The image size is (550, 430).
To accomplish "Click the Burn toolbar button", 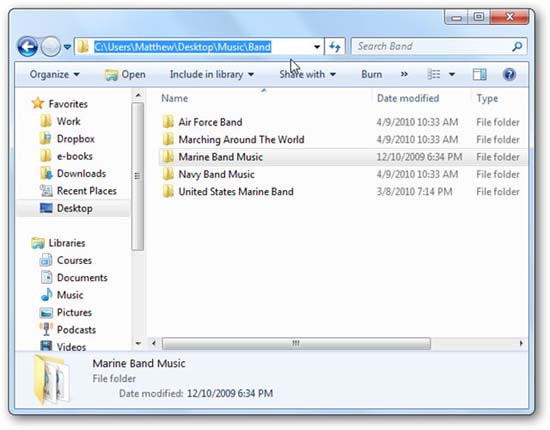I will (371, 74).
